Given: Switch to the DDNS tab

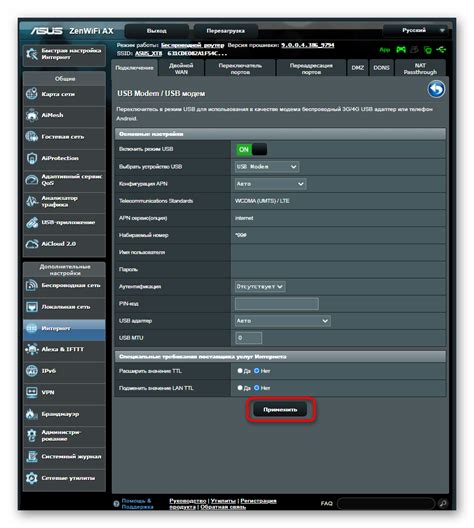Looking at the screenshot, I should 381,68.
